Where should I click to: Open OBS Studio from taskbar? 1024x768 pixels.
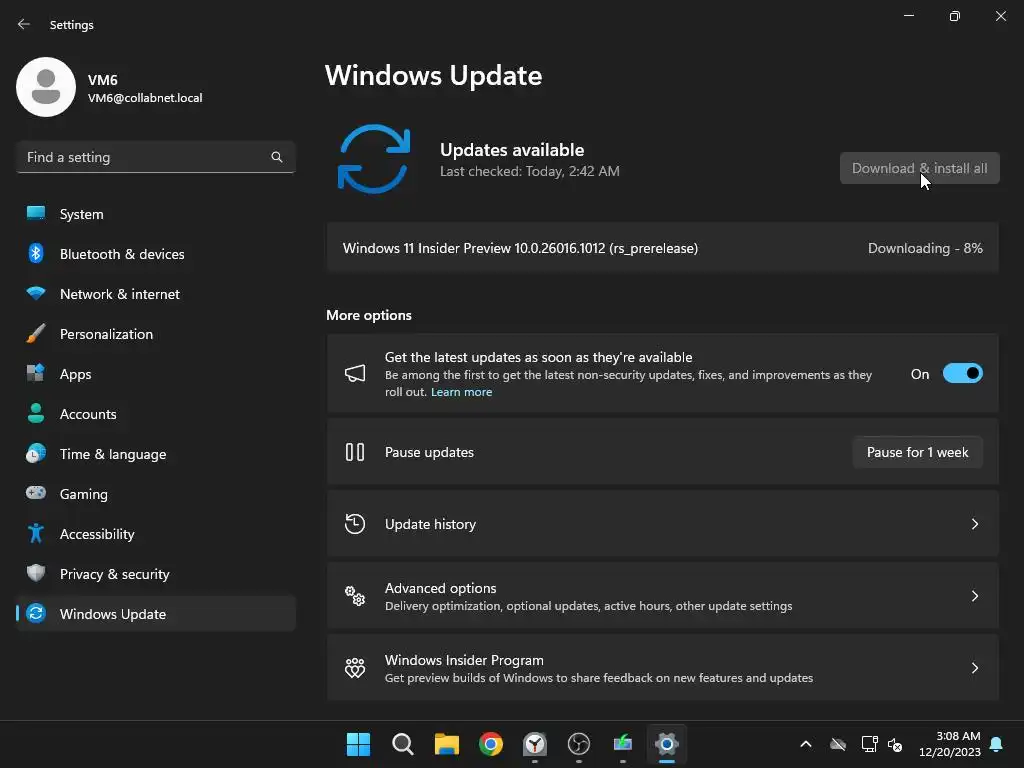pos(579,744)
